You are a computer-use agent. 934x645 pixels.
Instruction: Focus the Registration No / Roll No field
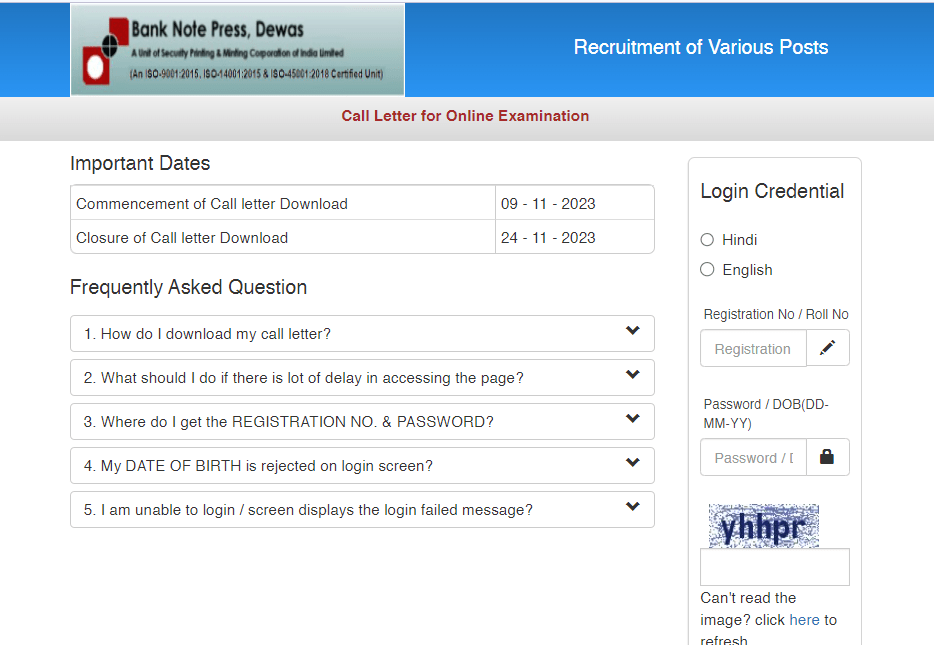[753, 348]
